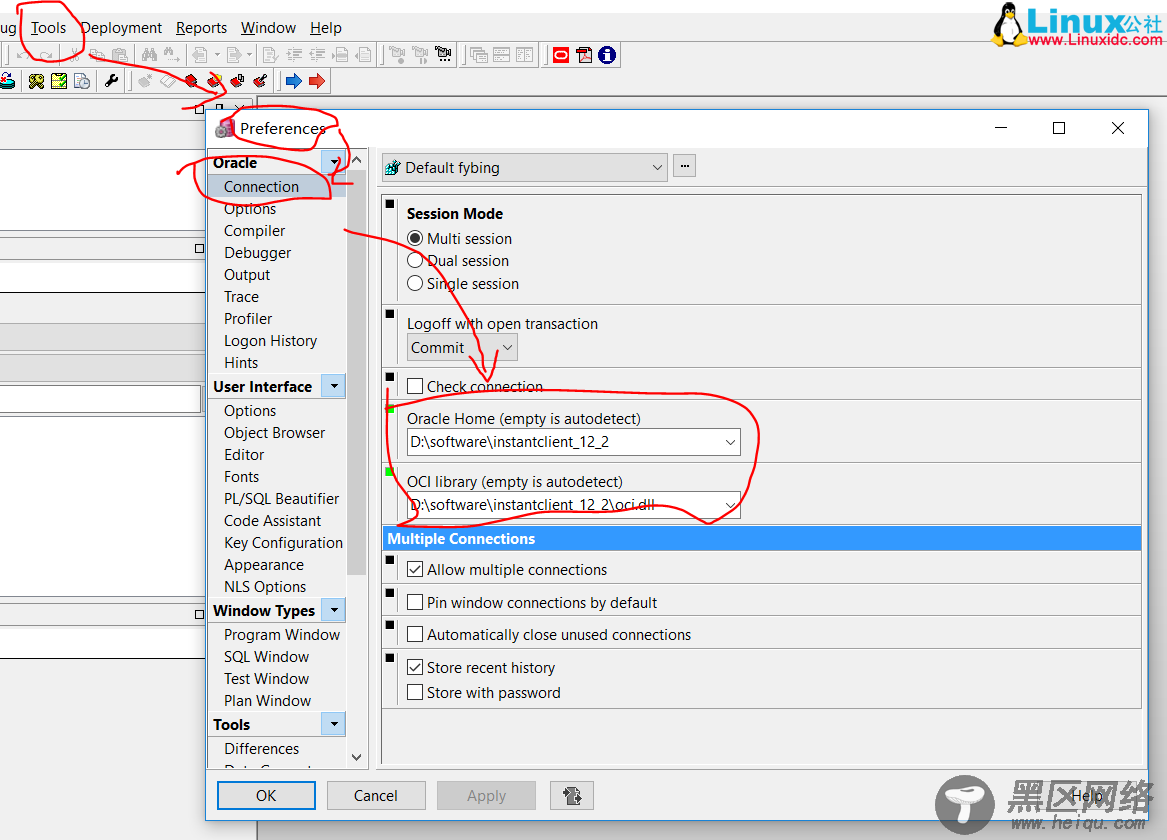Screen dimensions: 1167x840
Task: Enable the Check connection checkbox
Action: coord(415,386)
